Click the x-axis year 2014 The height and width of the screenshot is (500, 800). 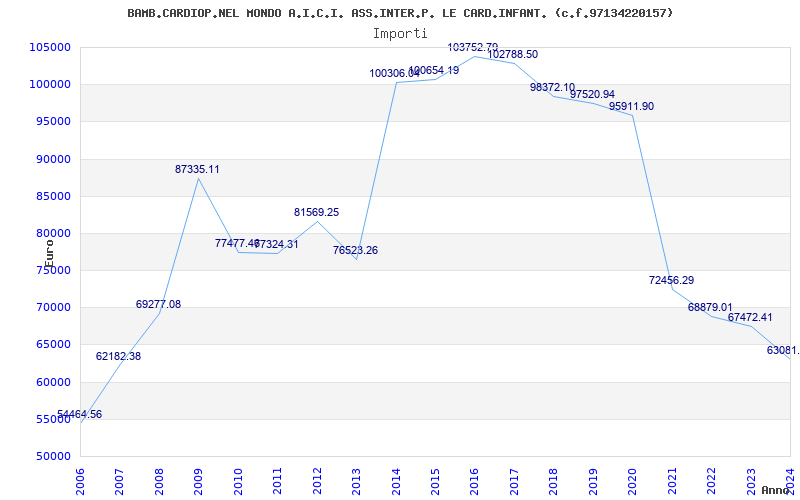click(396, 481)
